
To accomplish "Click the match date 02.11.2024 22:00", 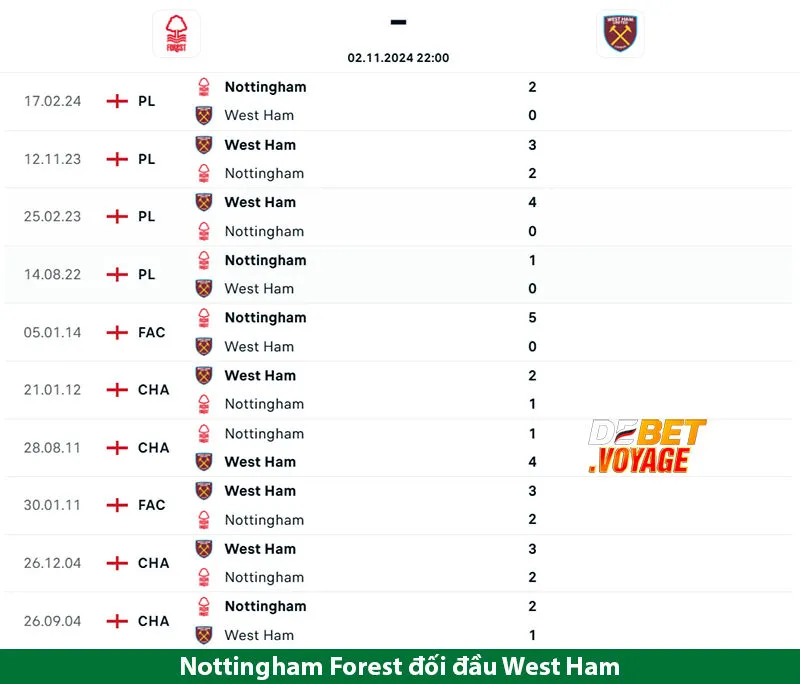I will 398,58.
